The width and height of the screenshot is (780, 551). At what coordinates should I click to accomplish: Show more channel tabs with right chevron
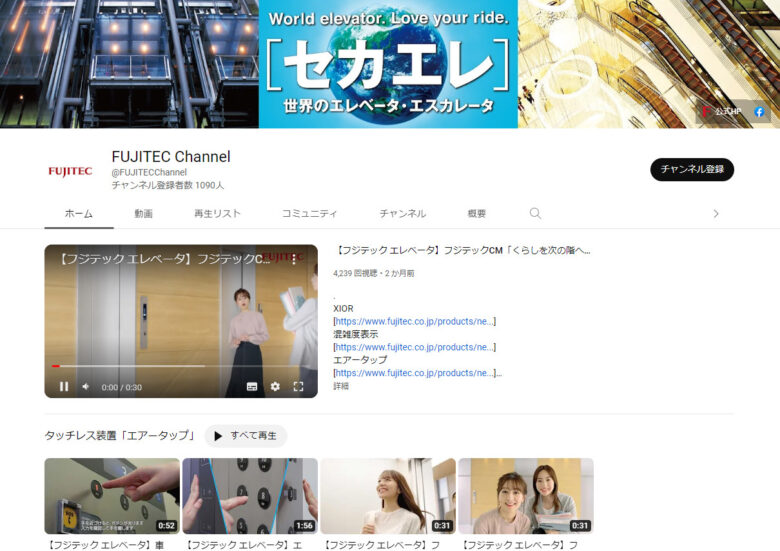click(x=716, y=214)
